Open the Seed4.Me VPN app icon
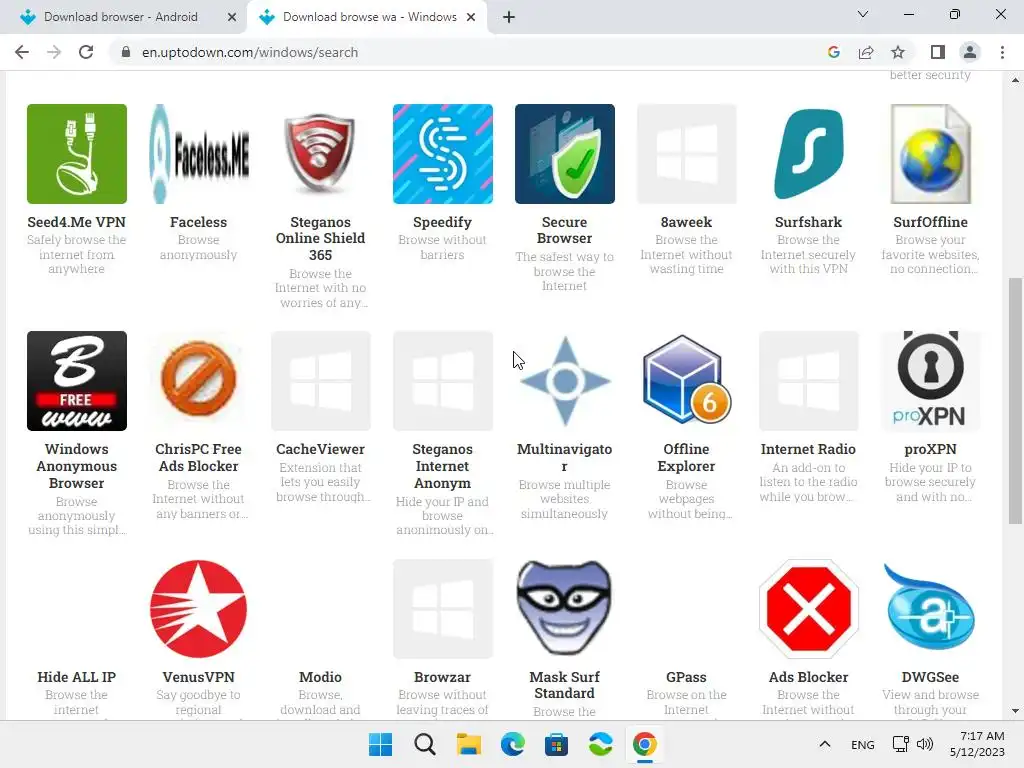The height and width of the screenshot is (768, 1024). tap(76, 153)
